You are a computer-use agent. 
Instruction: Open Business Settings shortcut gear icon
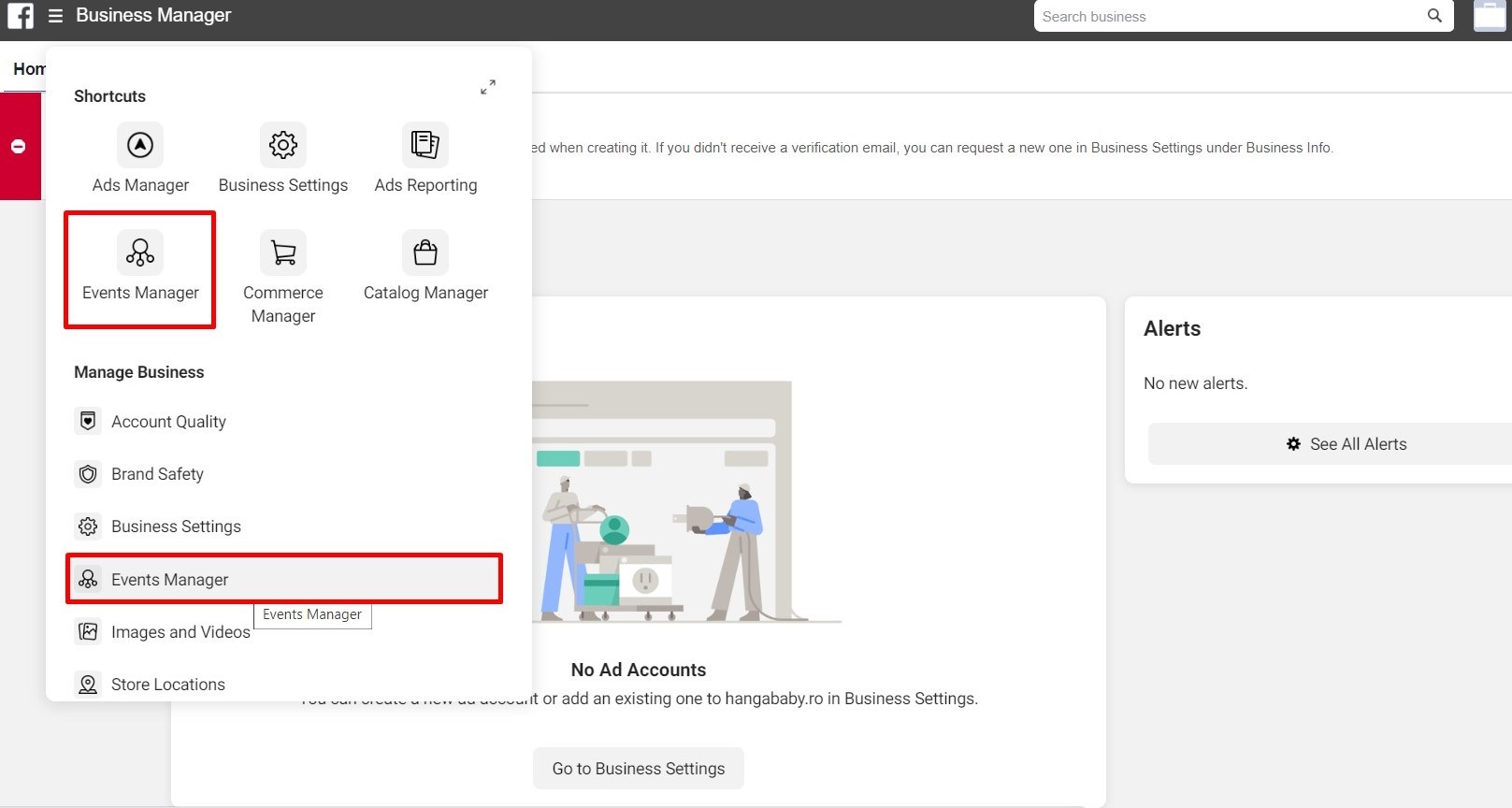pyautogui.click(x=283, y=145)
